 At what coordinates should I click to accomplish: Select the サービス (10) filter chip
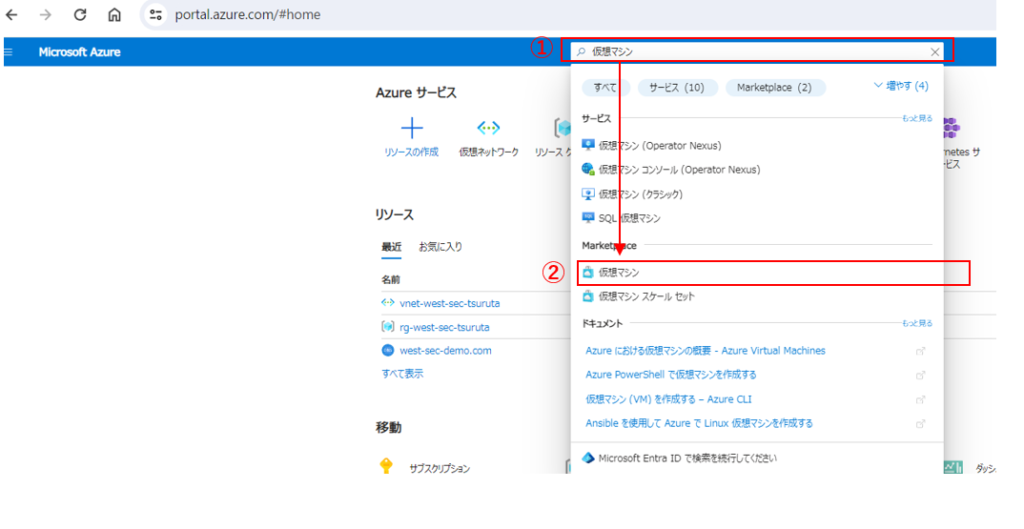pyautogui.click(x=677, y=88)
